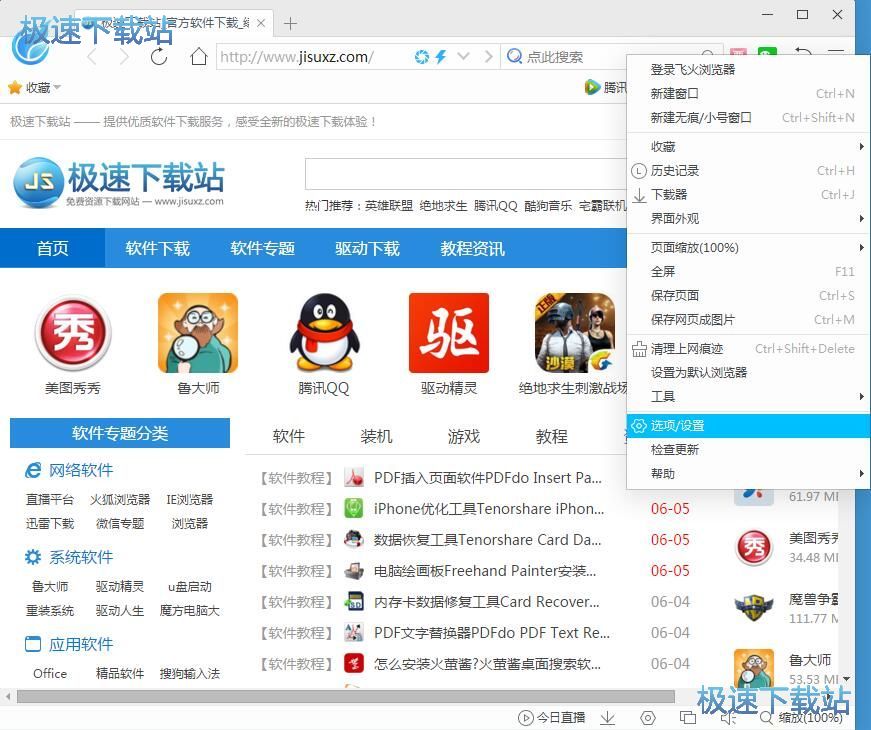Open the 驱动人生 category link
The height and width of the screenshot is (730, 871).
pyautogui.click(x=120, y=611)
